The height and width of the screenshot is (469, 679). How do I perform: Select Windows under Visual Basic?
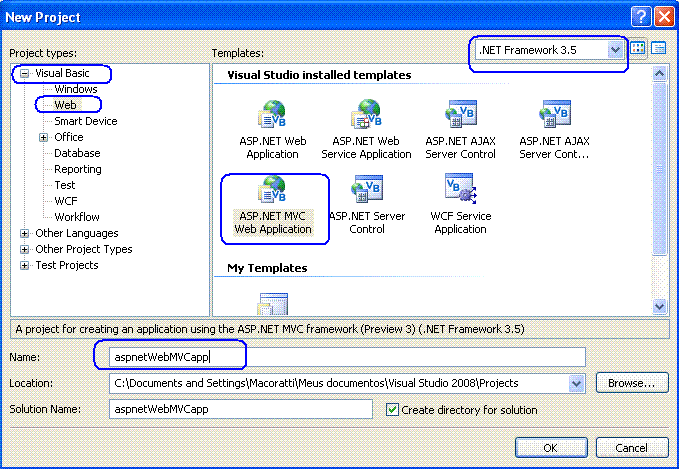point(76,89)
